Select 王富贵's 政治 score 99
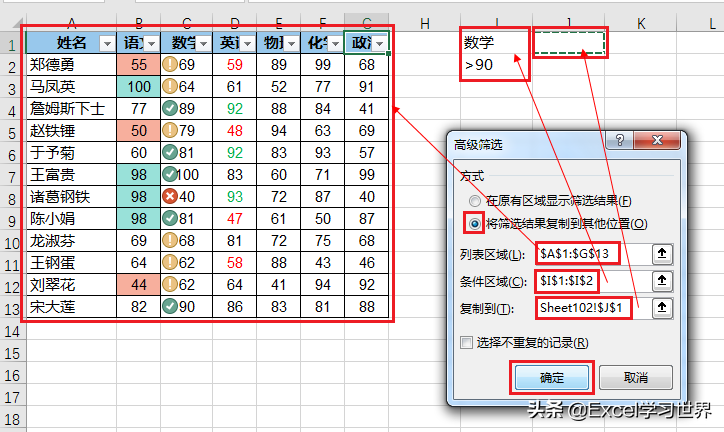This screenshot has height=432, width=724. [x=367, y=175]
